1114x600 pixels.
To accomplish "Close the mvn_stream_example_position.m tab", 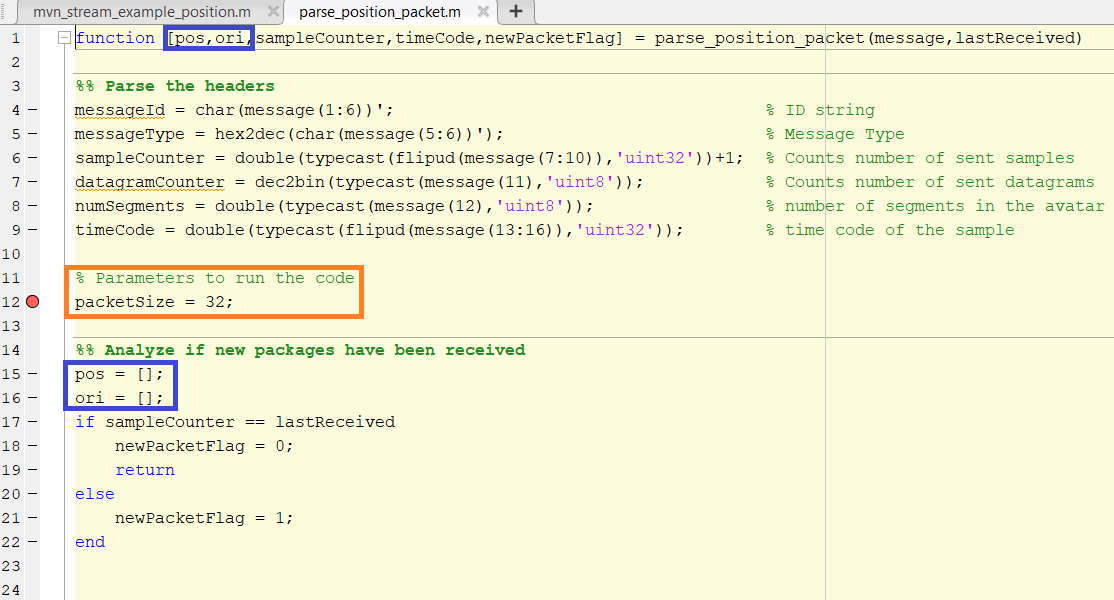I will tap(273, 12).
